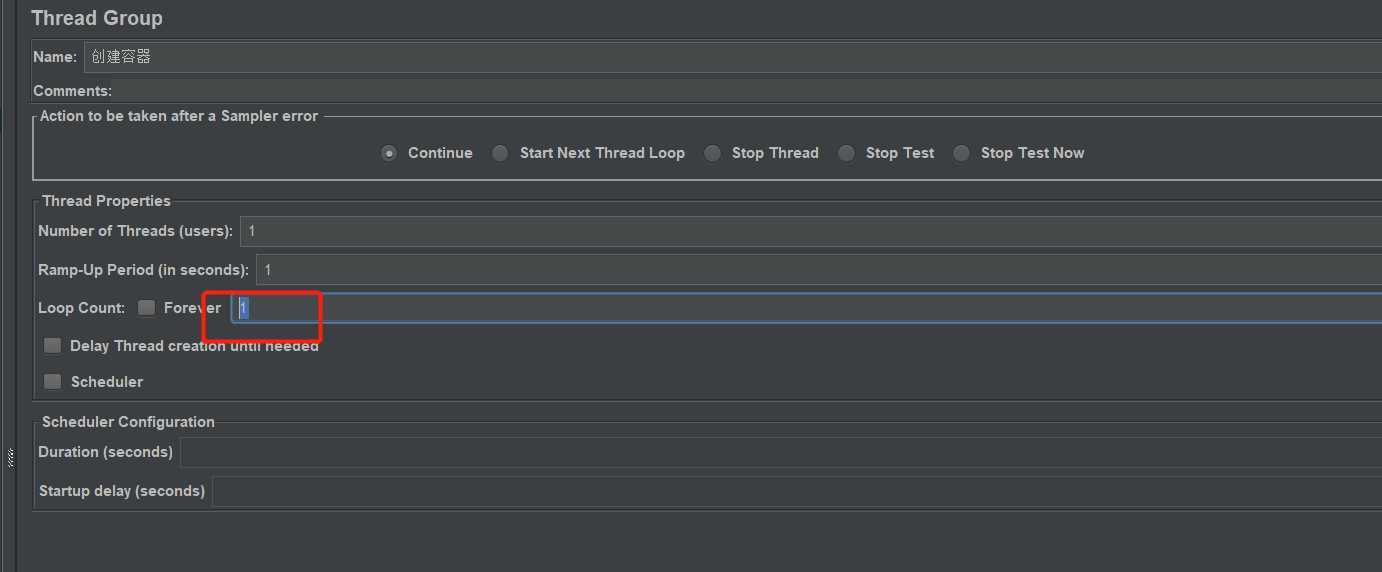Select the Continue radio button
1382x572 pixels.
389,153
